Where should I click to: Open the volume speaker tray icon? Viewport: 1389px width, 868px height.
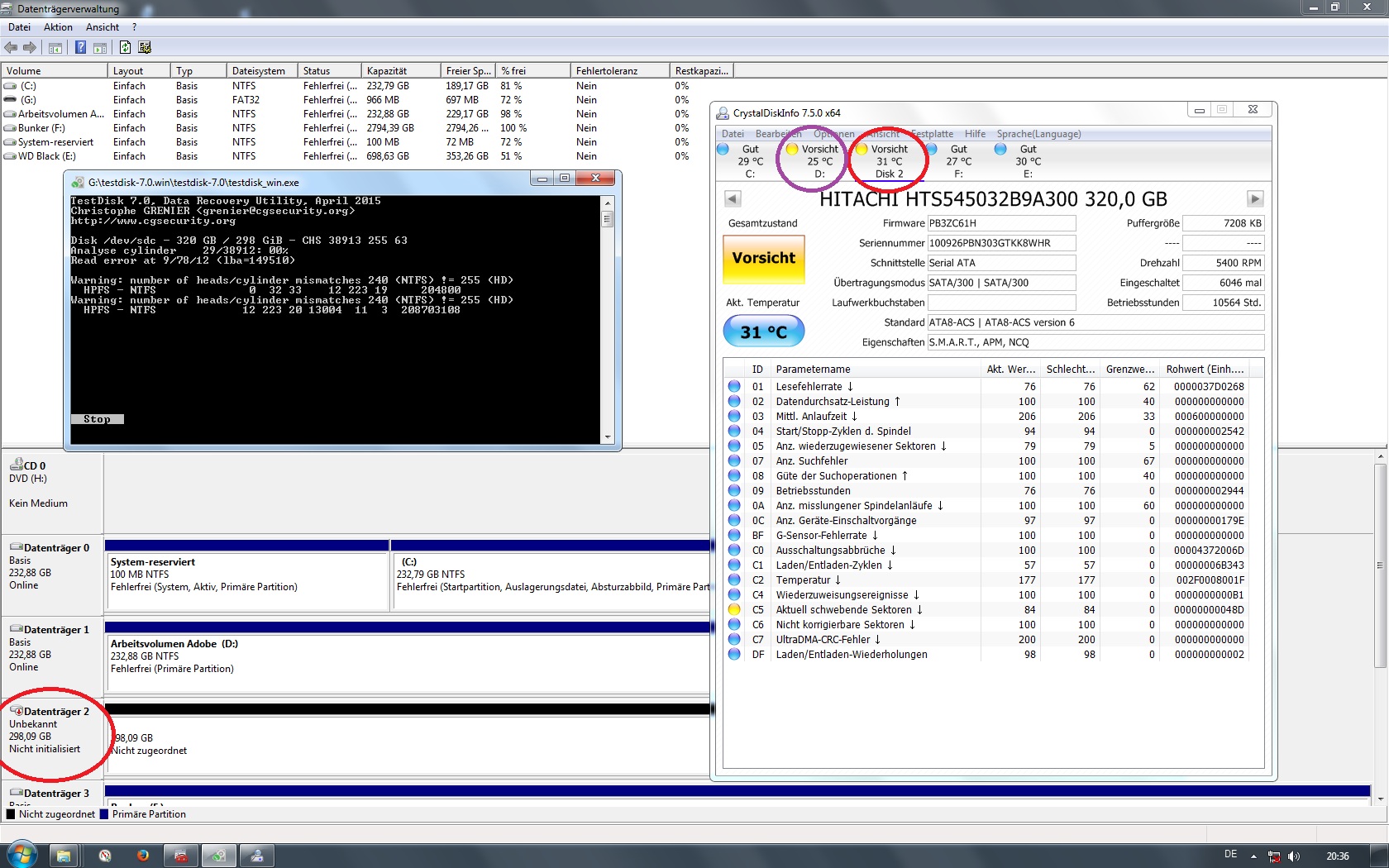(1294, 856)
